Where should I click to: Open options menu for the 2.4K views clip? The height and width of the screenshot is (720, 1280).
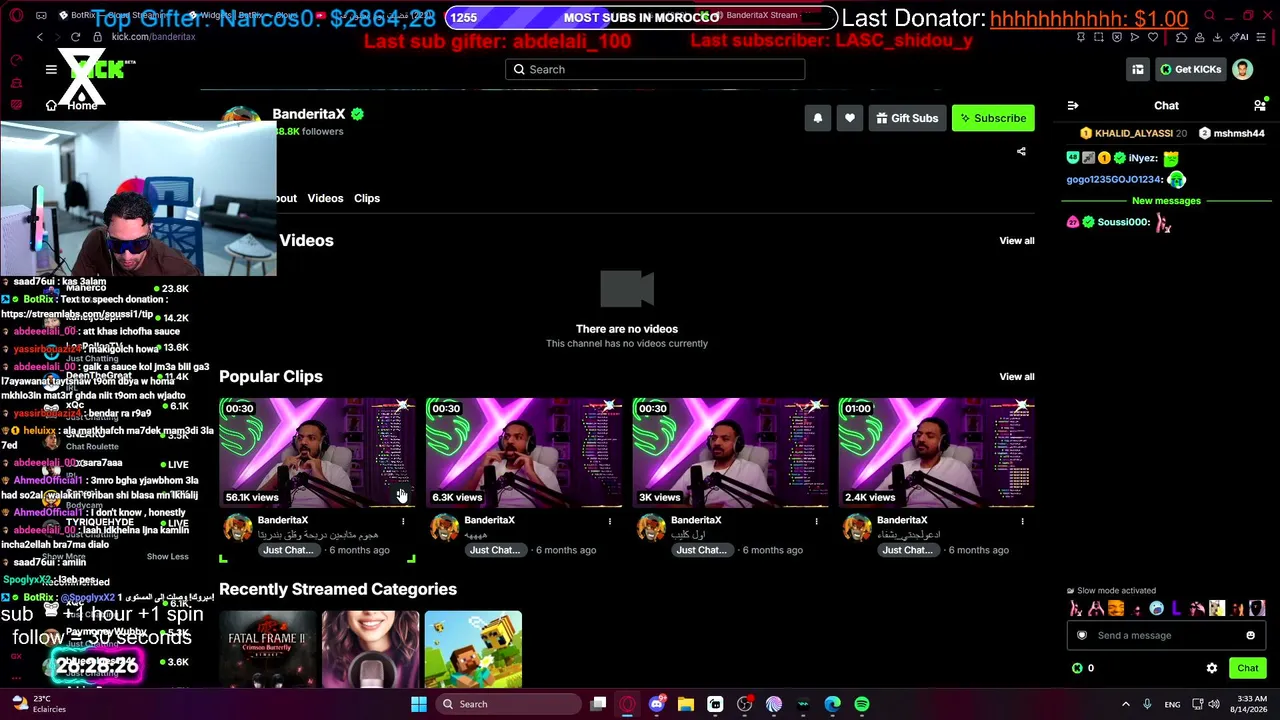pos(1022,521)
